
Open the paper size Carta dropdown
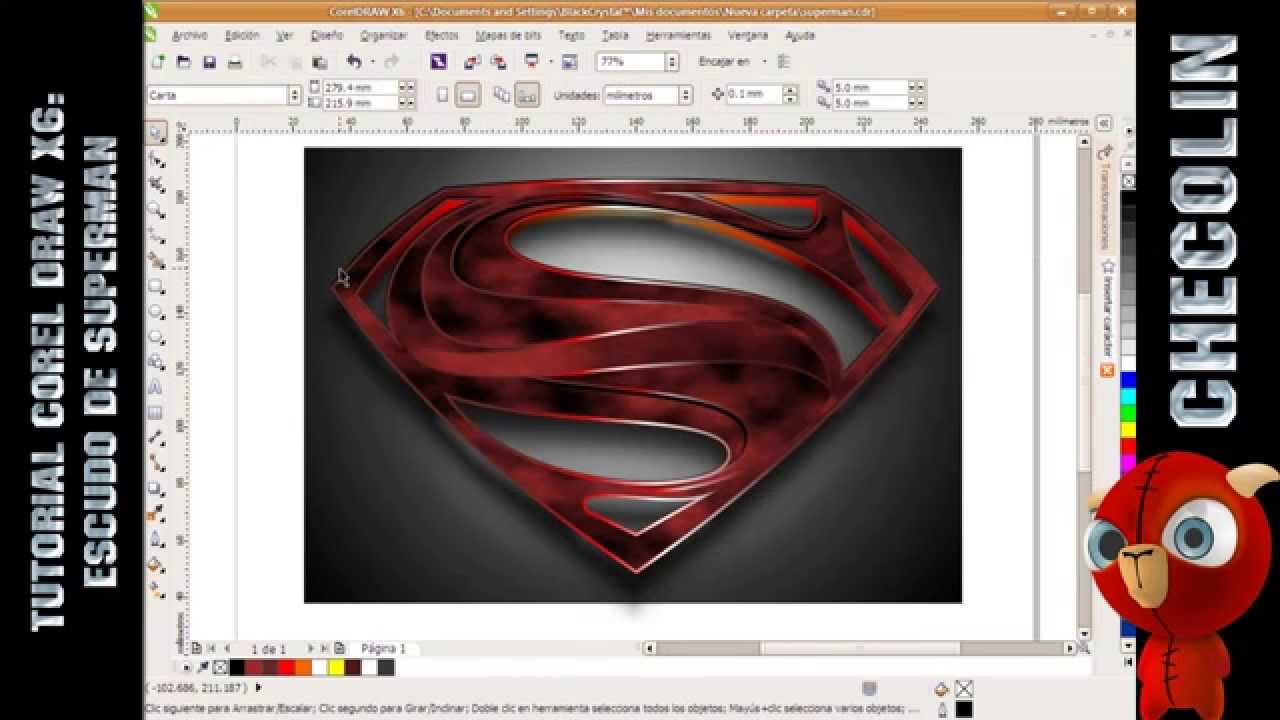[x=294, y=95]
